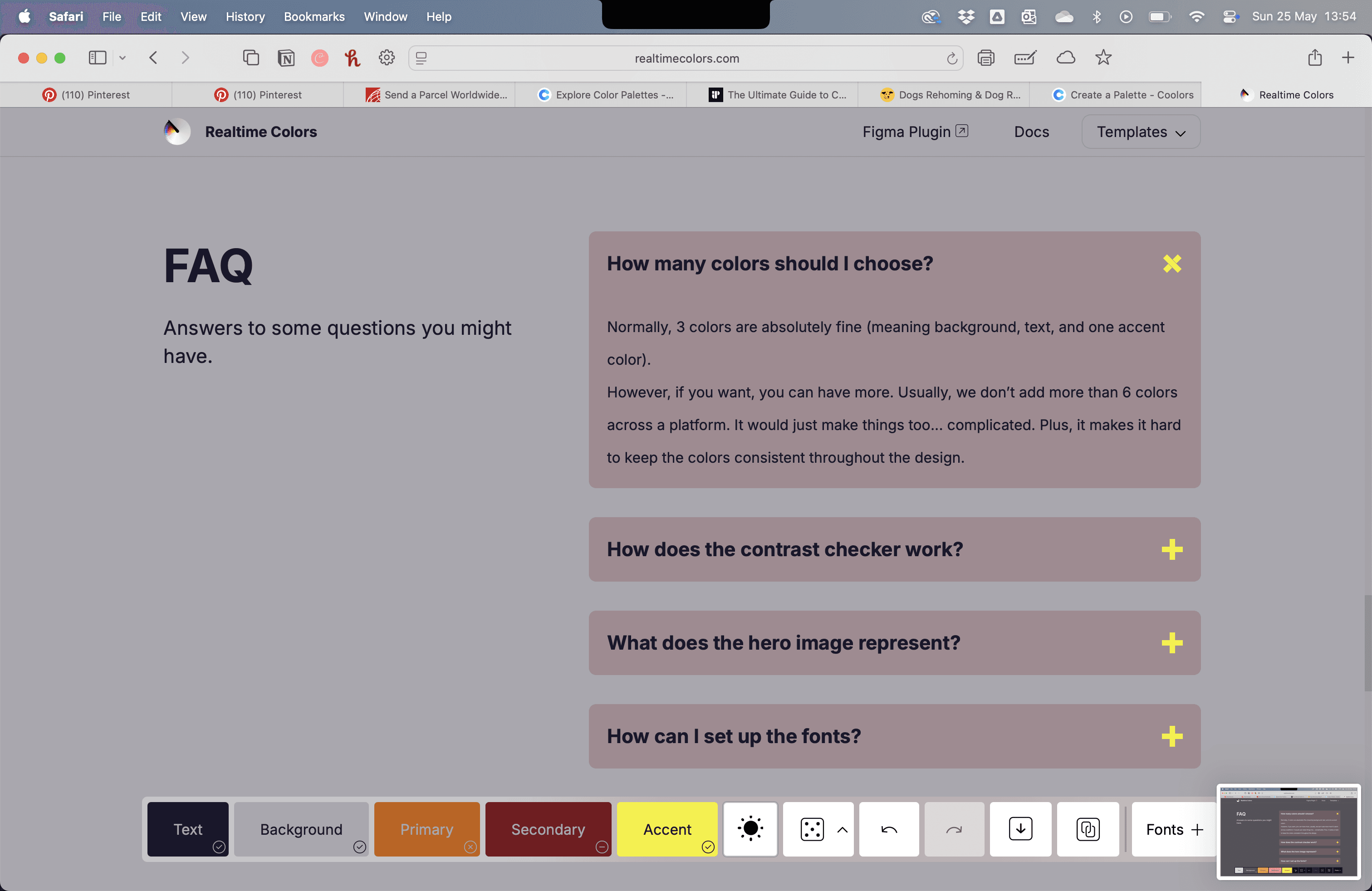Open the Bookmarks menu
This screenshot has height=891, width=1372.
314,17
